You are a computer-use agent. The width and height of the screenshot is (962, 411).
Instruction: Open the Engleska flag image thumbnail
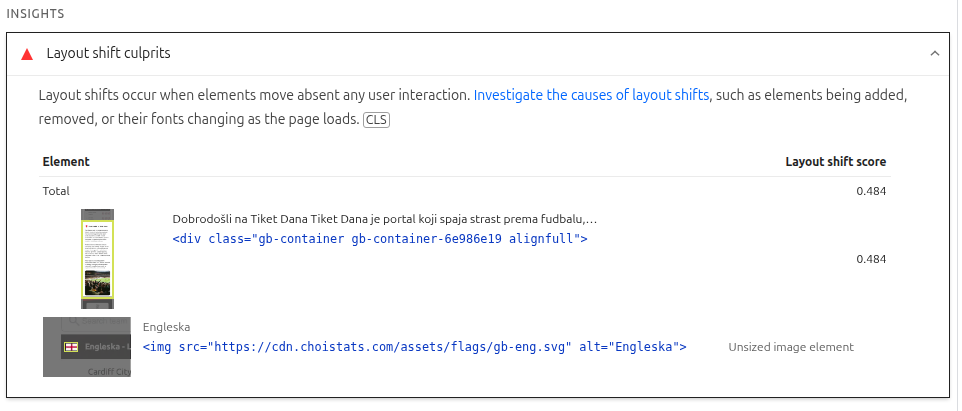(87, 347)
